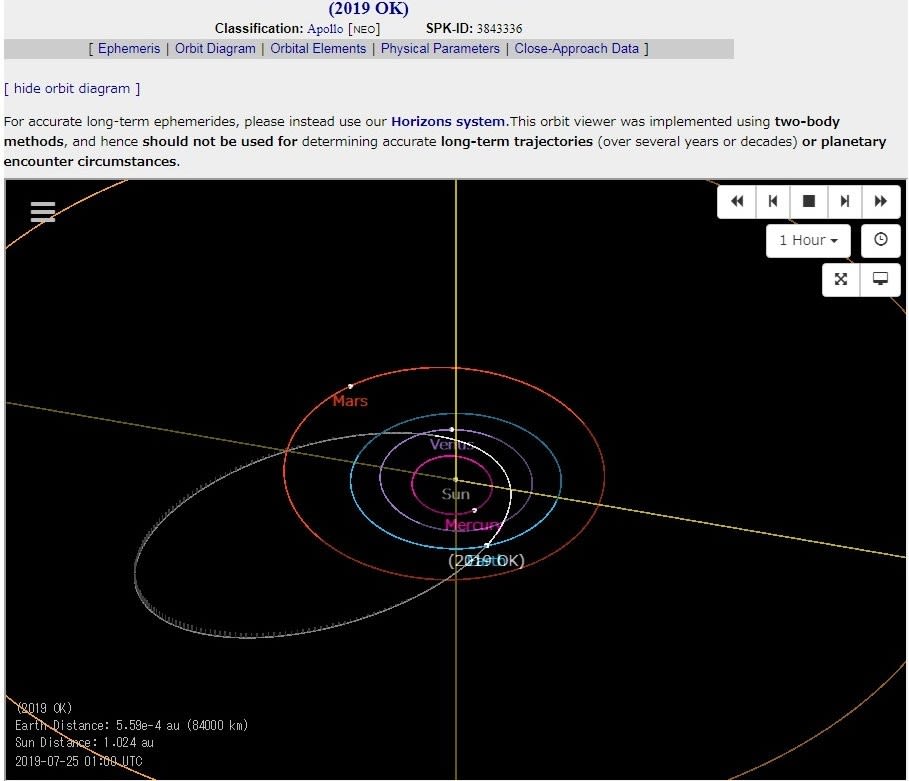Screen dimensions: 909x781
Task: Open the Close-Approach Data link
Action: (x=577, y=49)
